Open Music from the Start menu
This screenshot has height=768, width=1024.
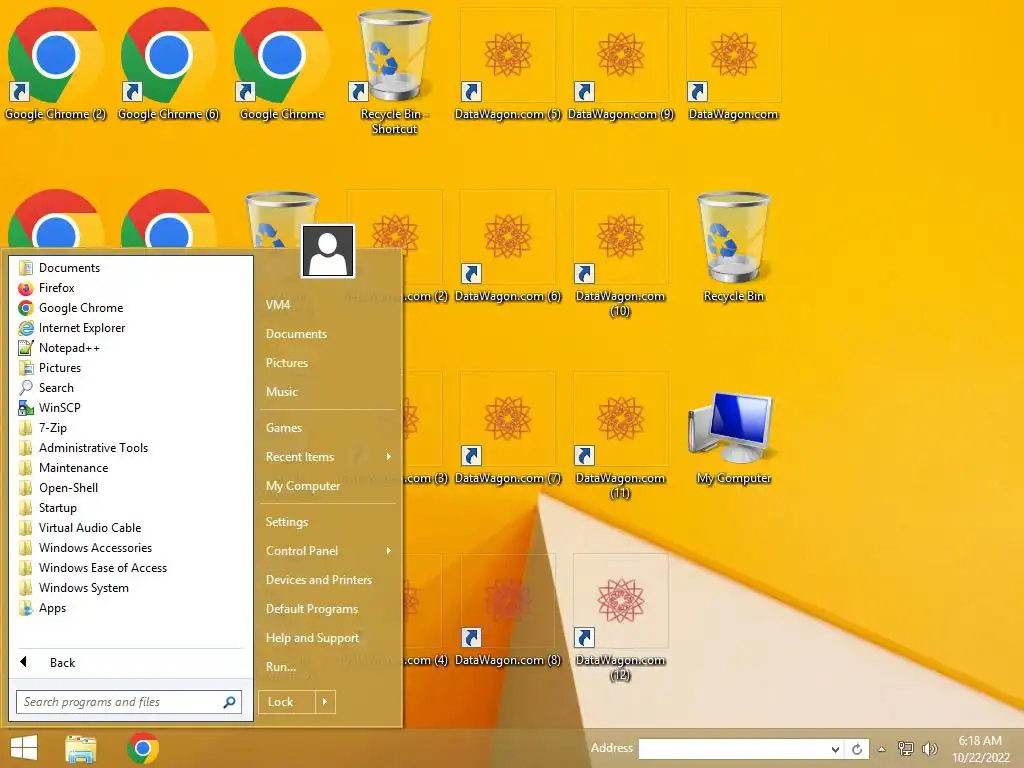[281, 392]
